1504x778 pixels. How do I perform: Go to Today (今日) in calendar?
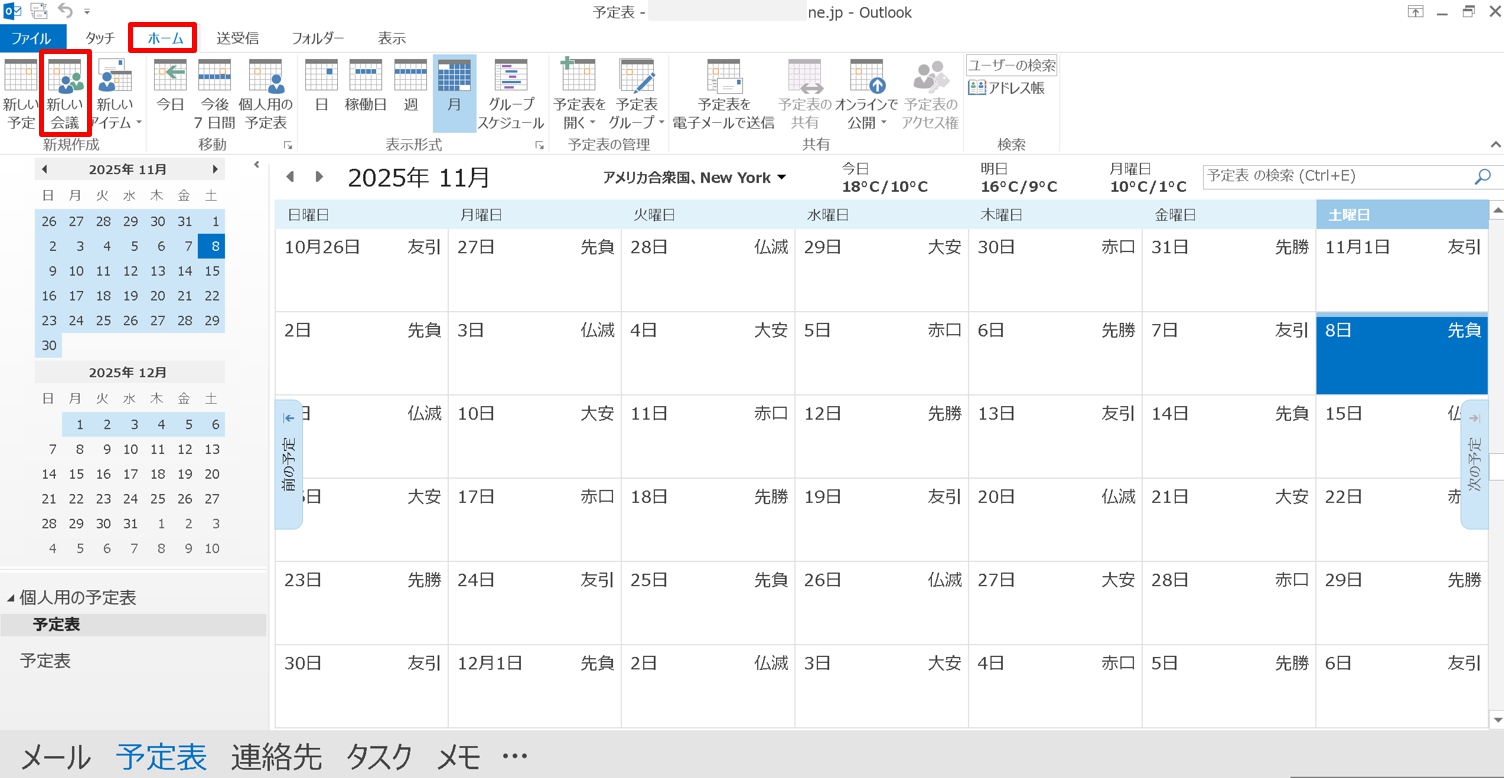[x=171, y=94]
